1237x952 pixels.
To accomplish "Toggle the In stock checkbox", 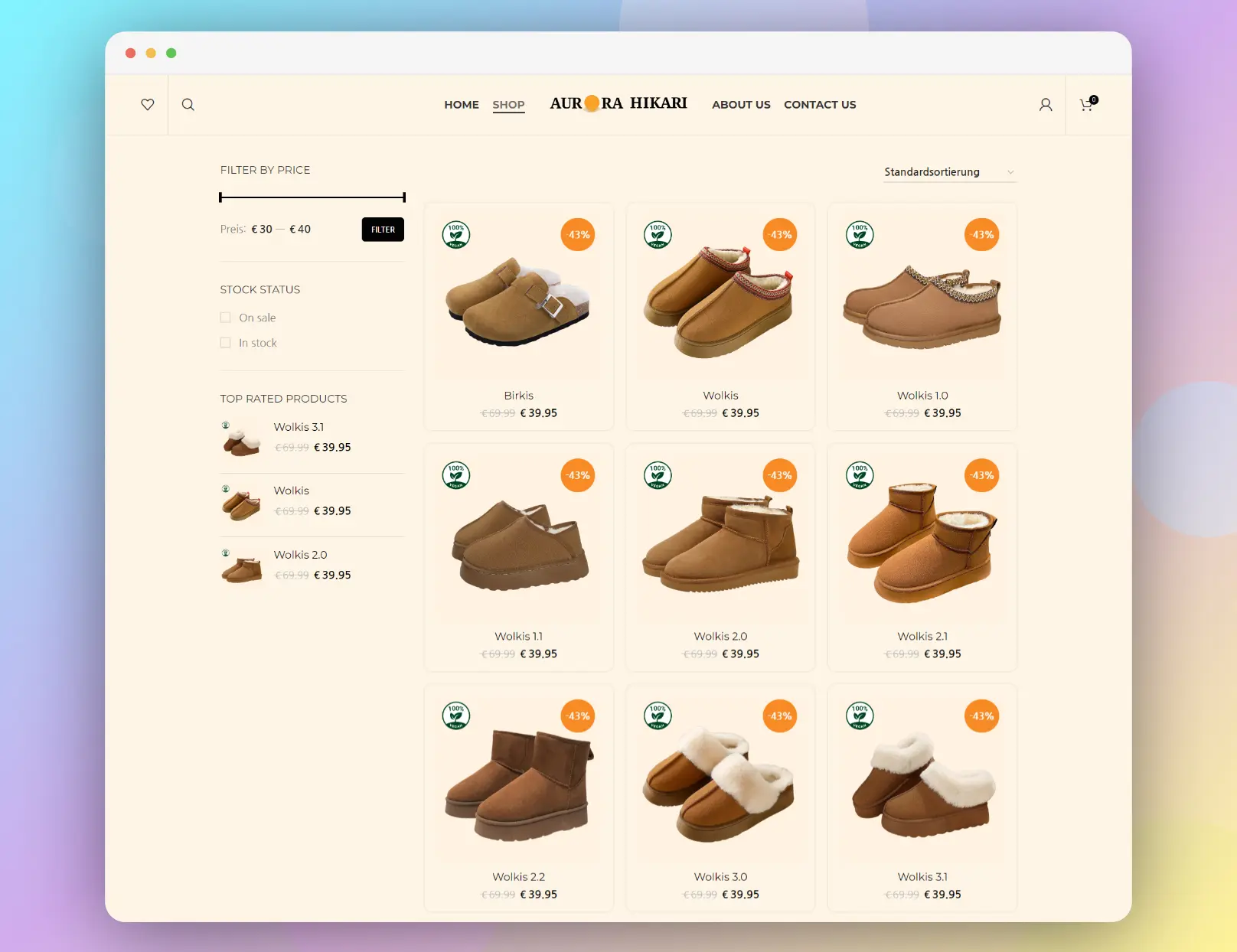I will coord(226,343).
